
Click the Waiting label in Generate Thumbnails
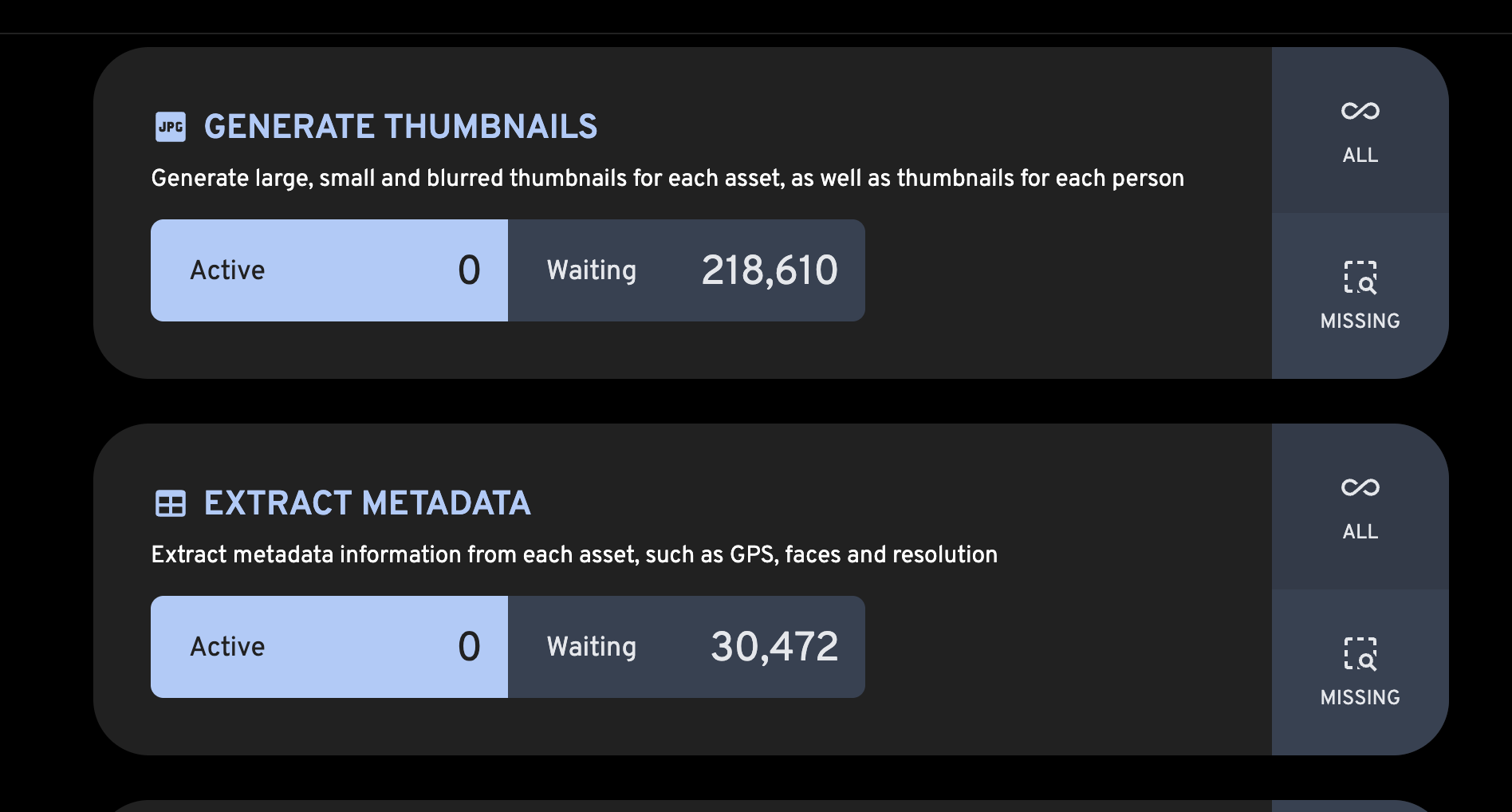[591, 270]
